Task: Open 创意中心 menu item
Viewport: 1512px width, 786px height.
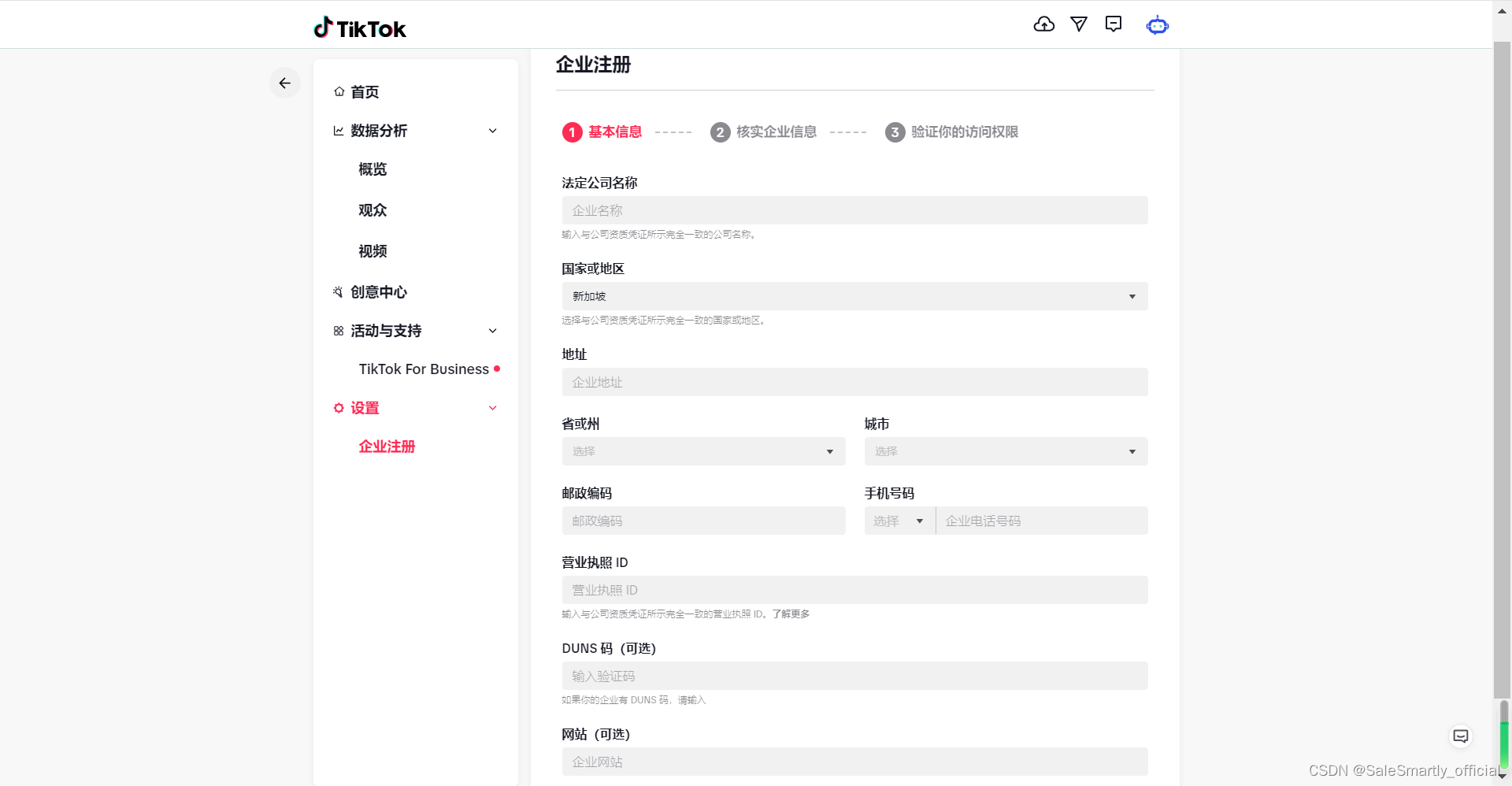Action: [379, 292]
